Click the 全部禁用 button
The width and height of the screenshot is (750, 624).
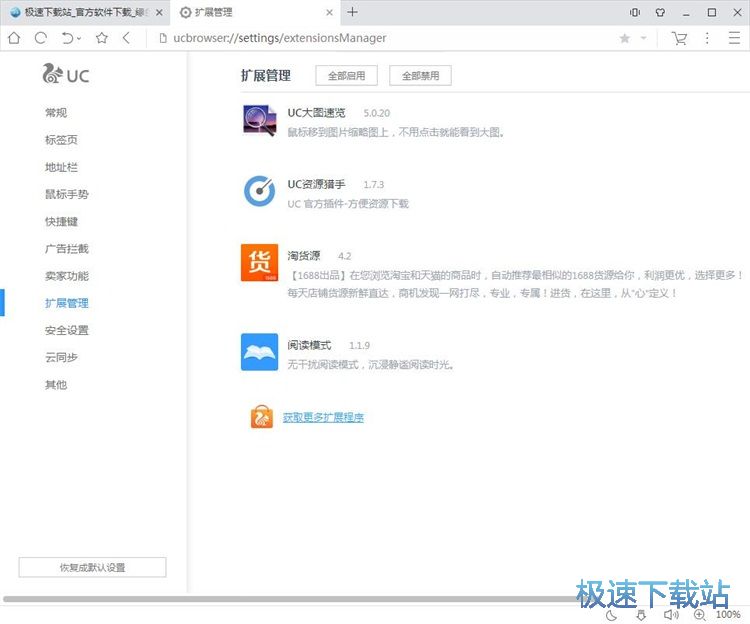(x=420, y=76)
